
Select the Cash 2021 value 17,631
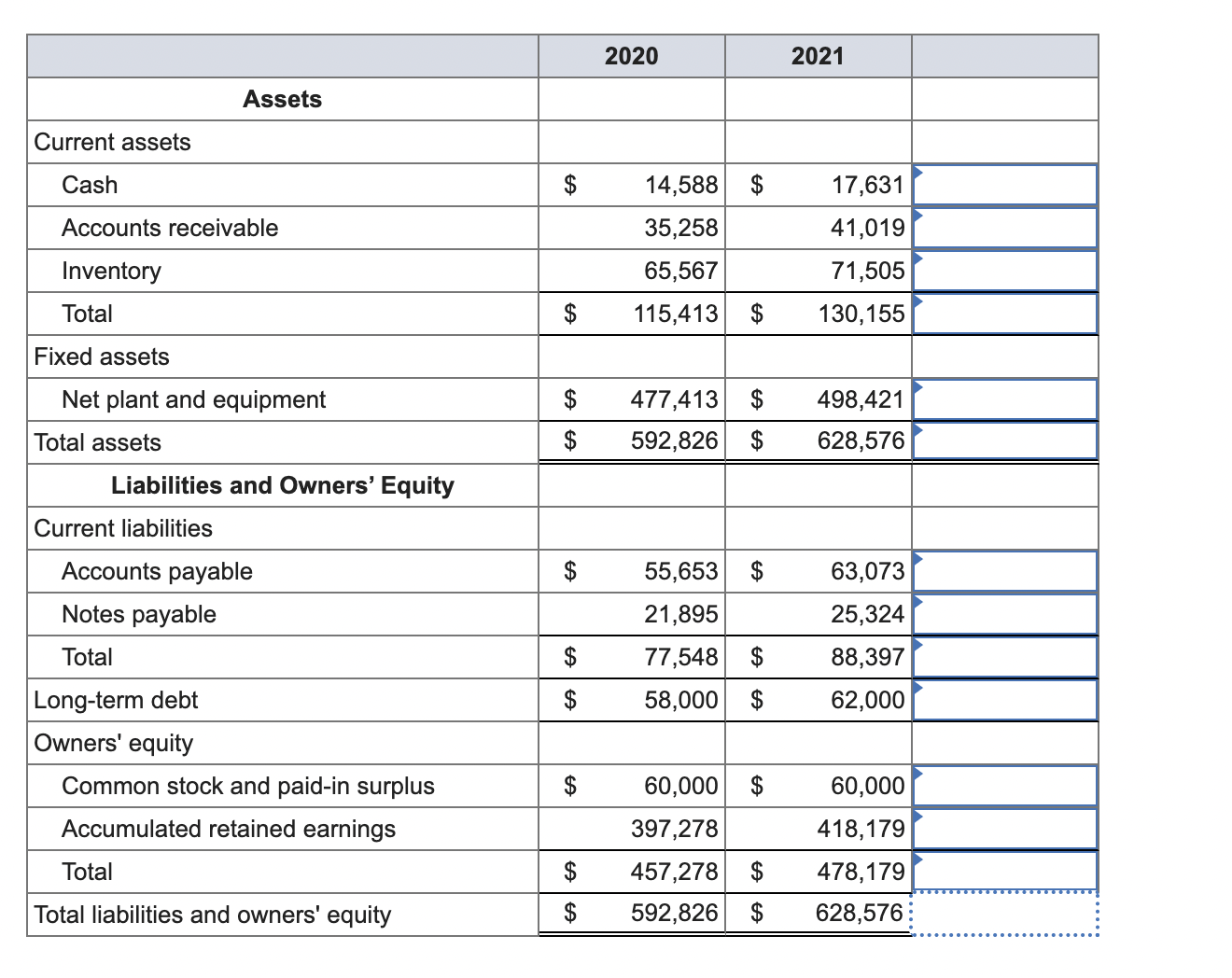coord(868,185)
